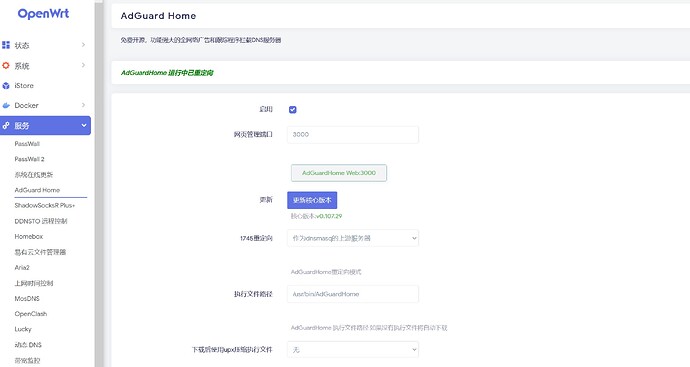
Task: Click the 网页管理端口 port field
Action: (x=353, y=135)
